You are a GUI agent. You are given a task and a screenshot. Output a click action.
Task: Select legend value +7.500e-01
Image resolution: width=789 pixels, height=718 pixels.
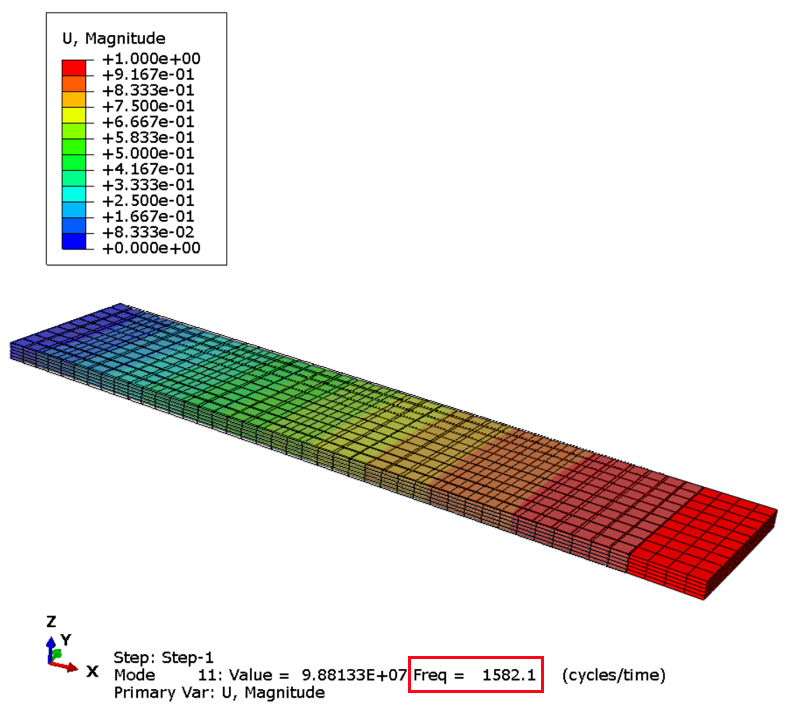(148, 106)
